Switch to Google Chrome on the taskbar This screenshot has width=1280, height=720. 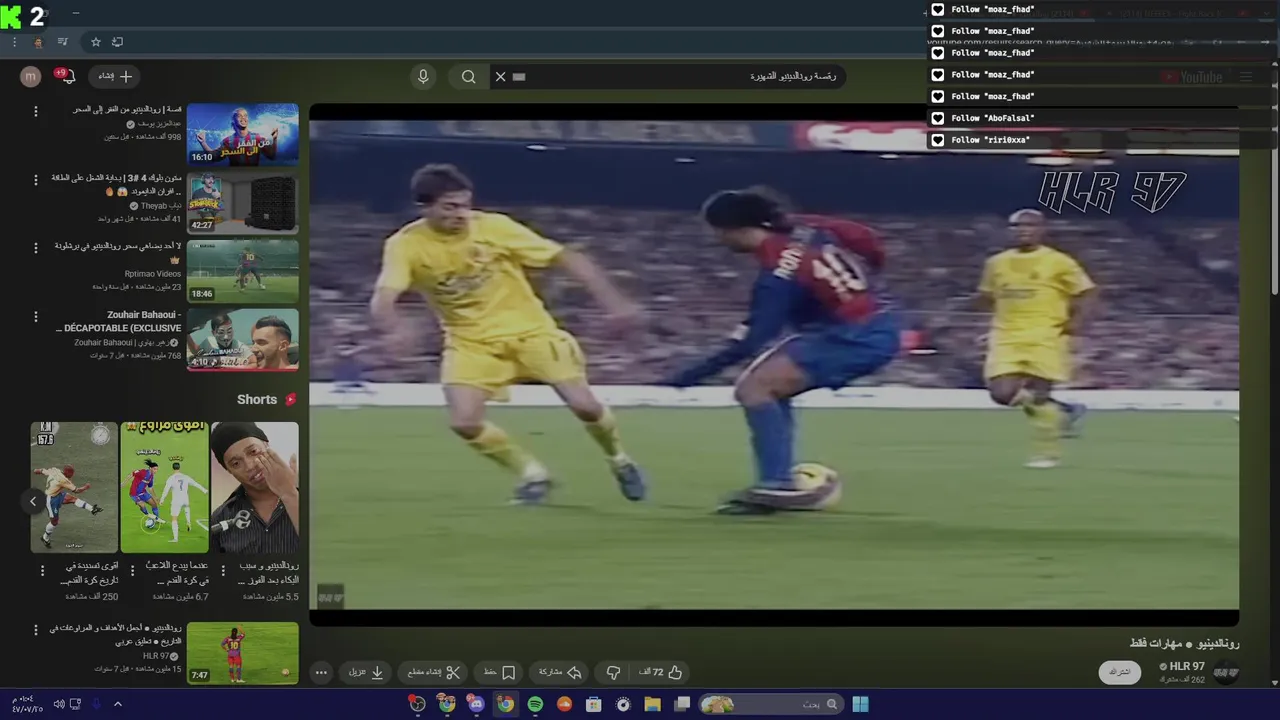click(506, 704)
